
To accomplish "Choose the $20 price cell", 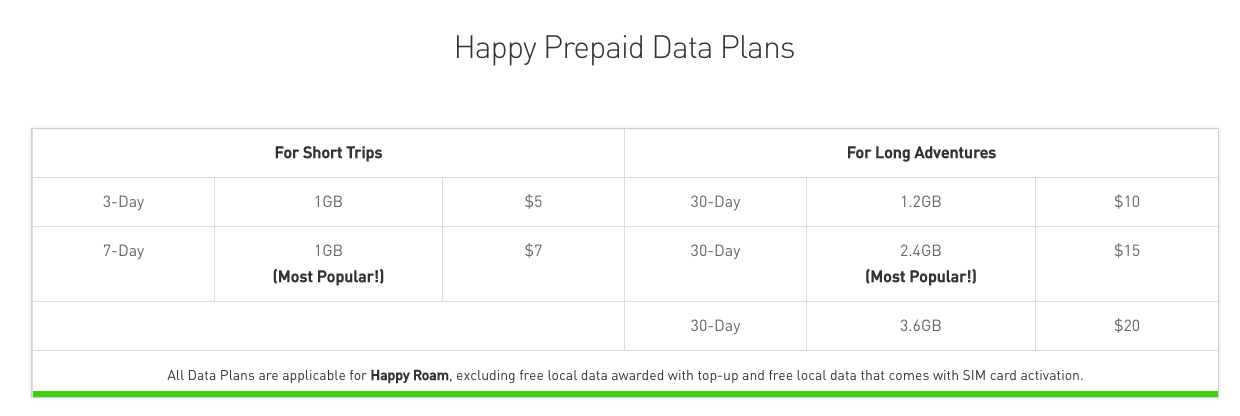I will [x=1126, y=326].
